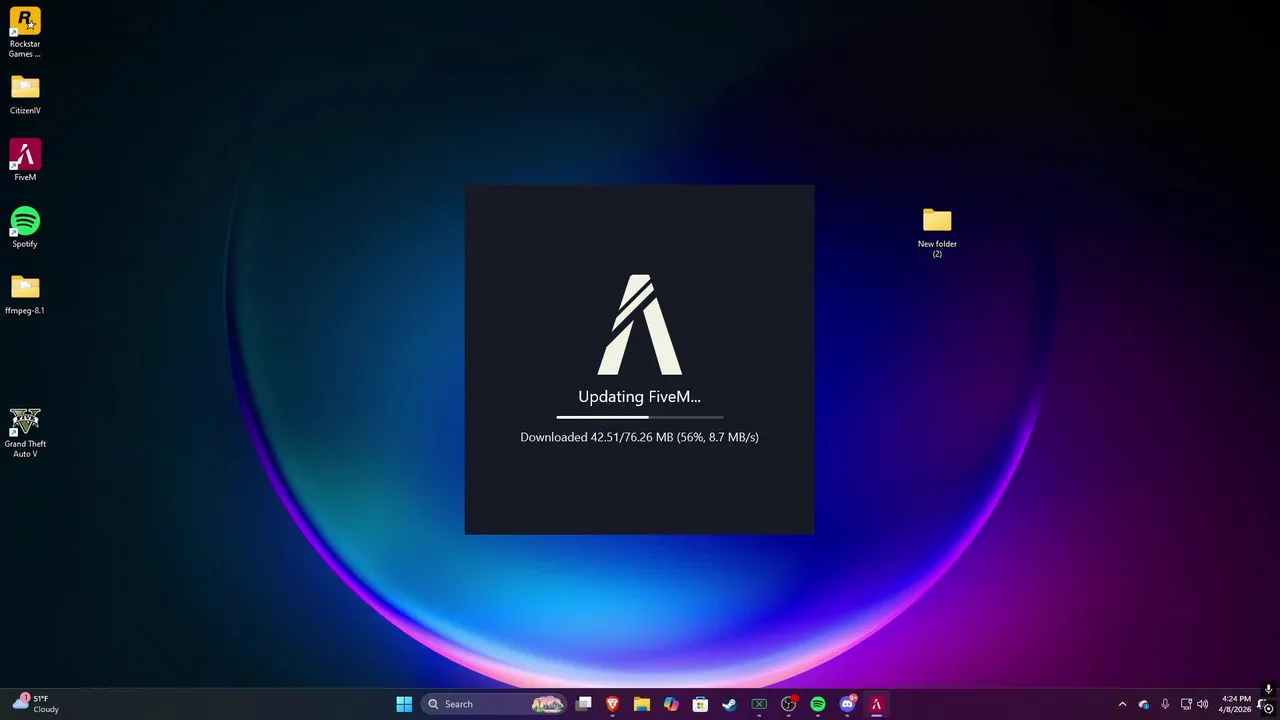The image size is (1280, 720).
Task: Open Brave browser from the taskbar
Action: pyautogui.click(x=613, y=704)
